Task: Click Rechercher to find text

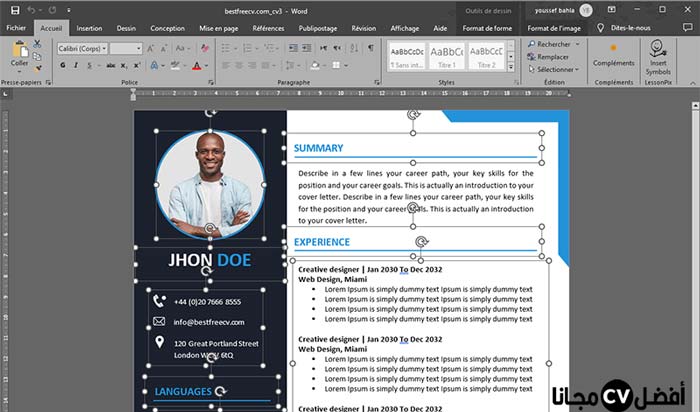Action: 549,44
